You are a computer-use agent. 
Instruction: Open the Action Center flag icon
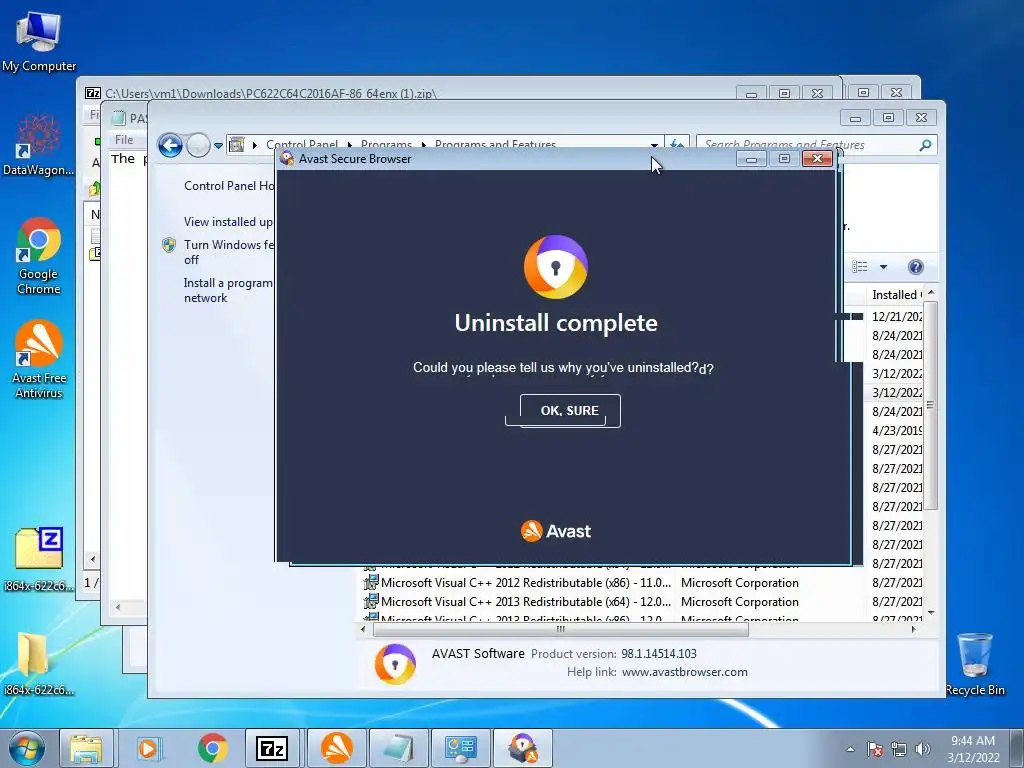[875, 749]
